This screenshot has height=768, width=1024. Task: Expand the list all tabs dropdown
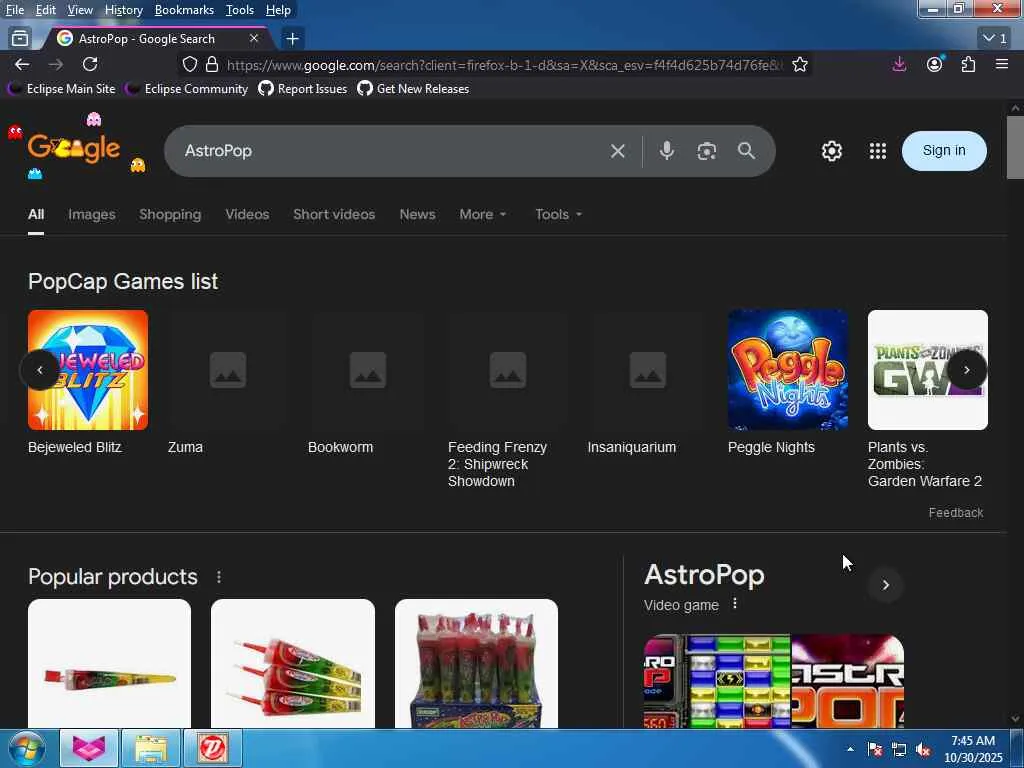pyautogui.click(x=995, y=39)
